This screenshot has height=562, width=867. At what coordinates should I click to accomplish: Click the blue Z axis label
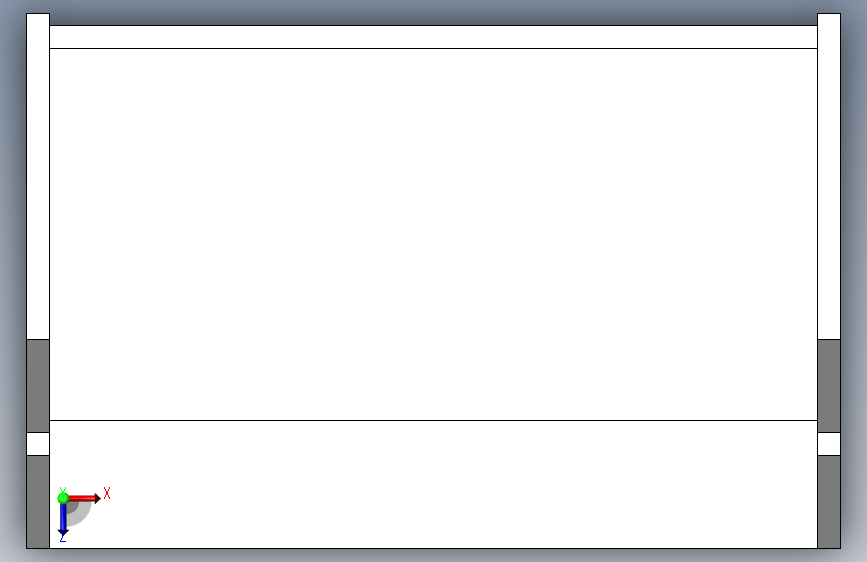pyautogui.click(x=63, y=538)
